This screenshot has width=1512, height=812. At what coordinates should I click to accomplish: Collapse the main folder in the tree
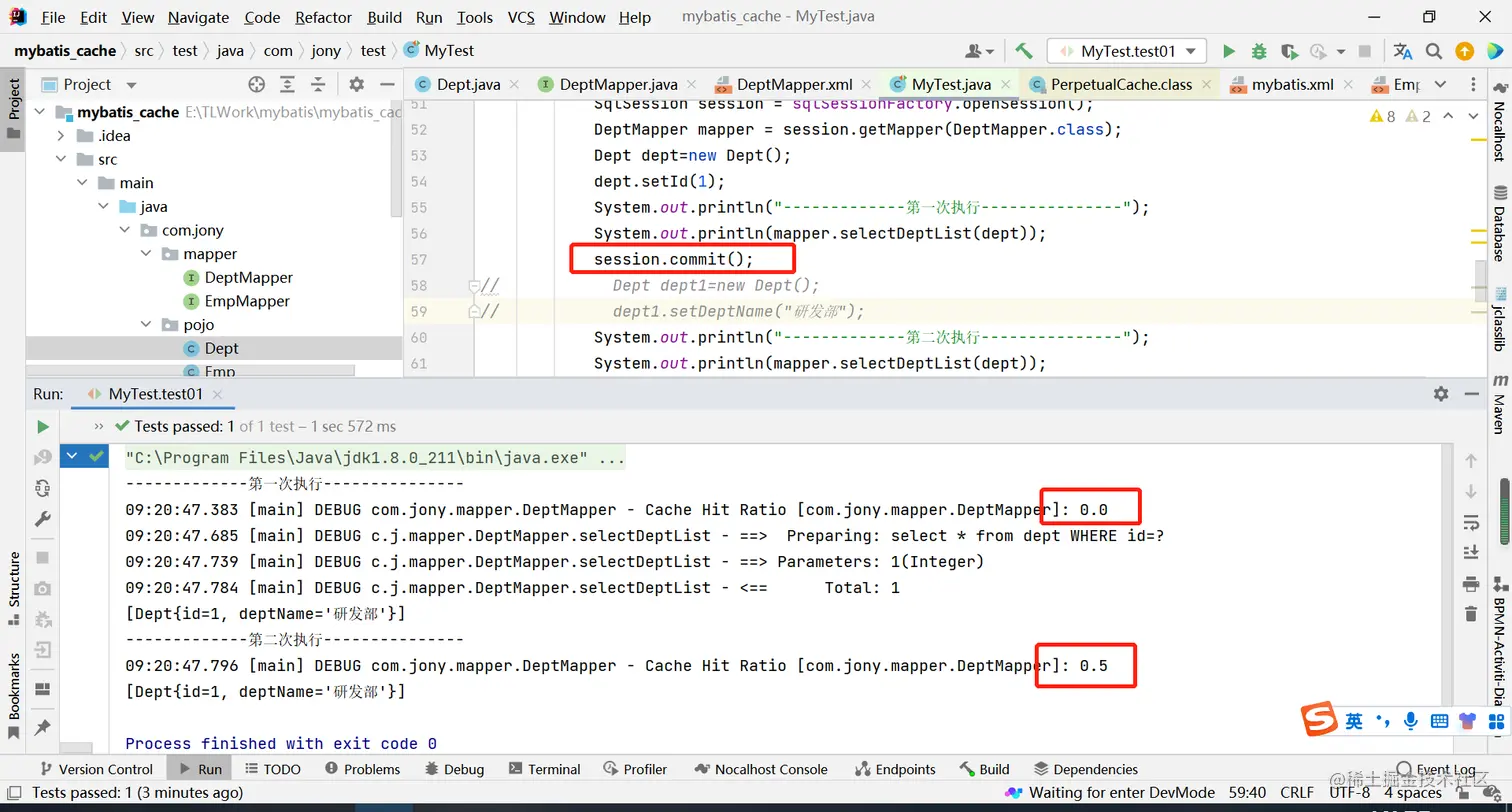pyautogui.click(x=83, y=183)
